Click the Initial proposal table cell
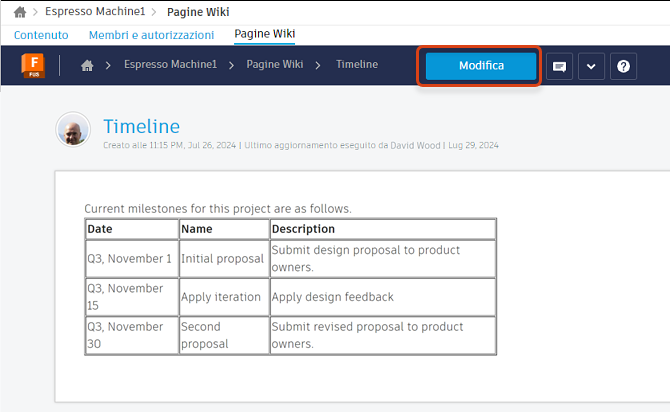This screenshot has width=670, height=412. 222,259
